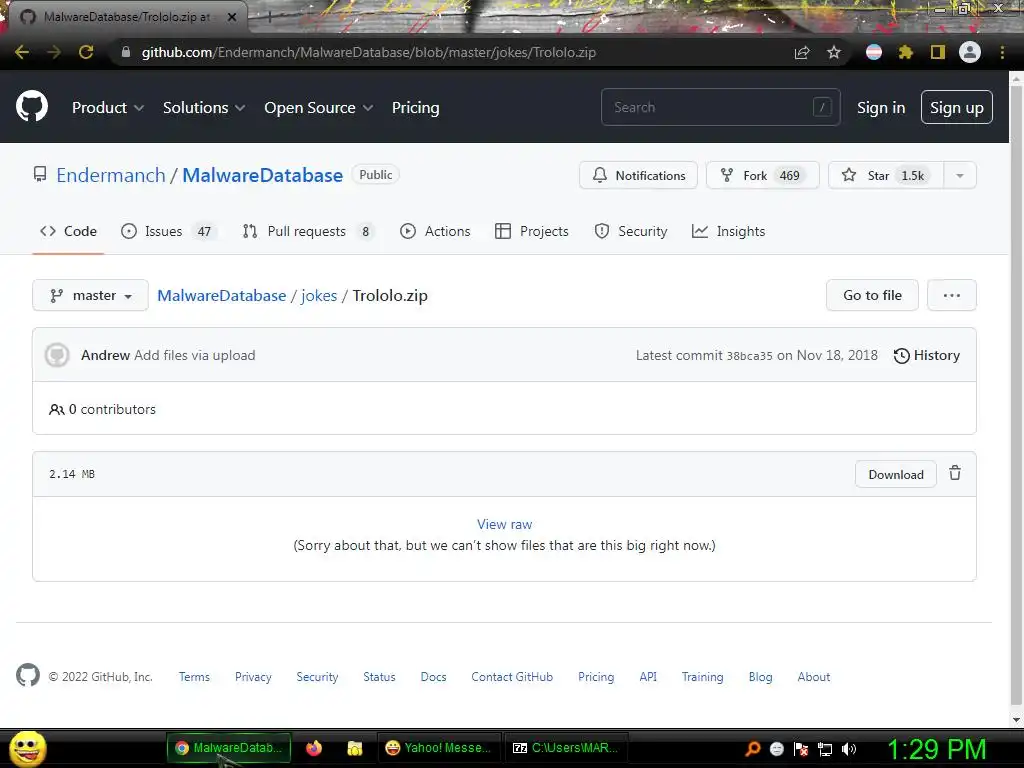
Task: Click network tray icon
Action: [x=825, y=749]
